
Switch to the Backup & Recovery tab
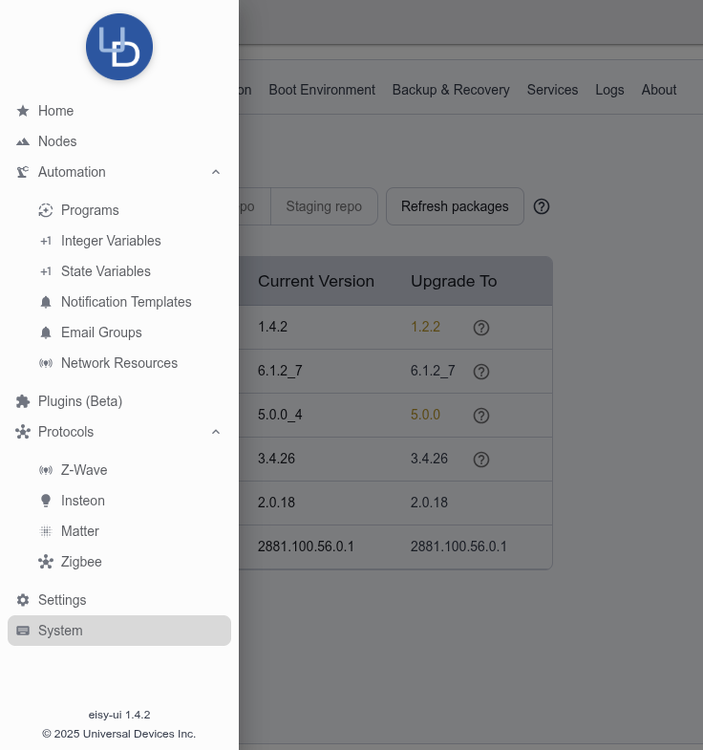[451, 90]
